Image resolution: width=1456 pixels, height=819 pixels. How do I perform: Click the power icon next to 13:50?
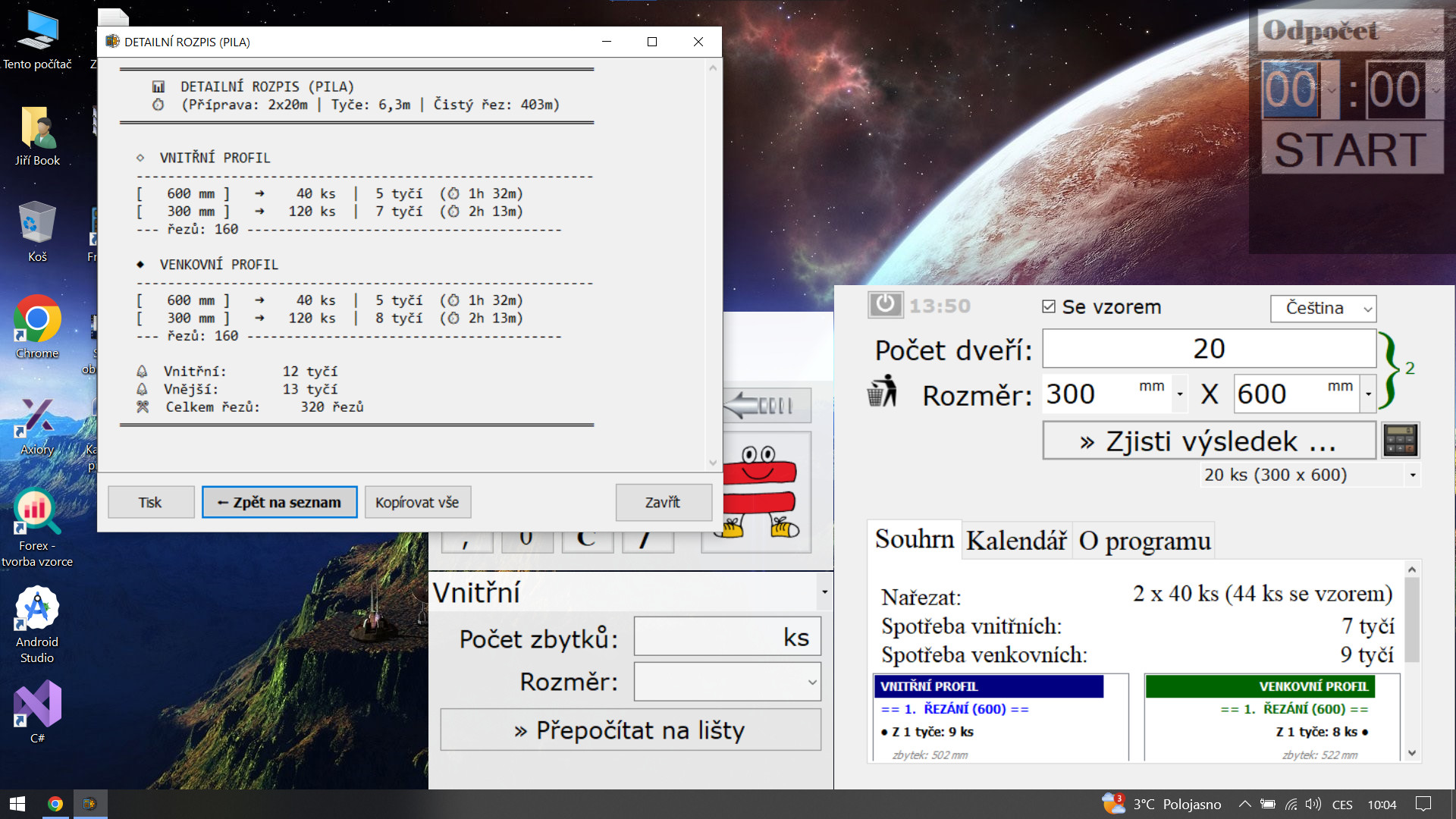click(885, 305)
